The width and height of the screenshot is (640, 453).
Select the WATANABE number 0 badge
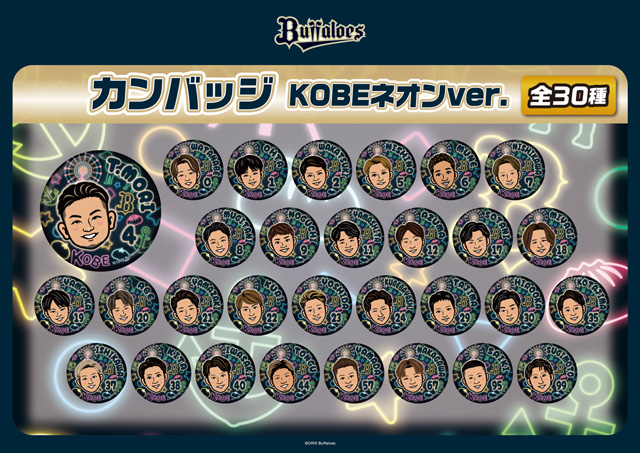pyautogui.click(x=193, y=170)
